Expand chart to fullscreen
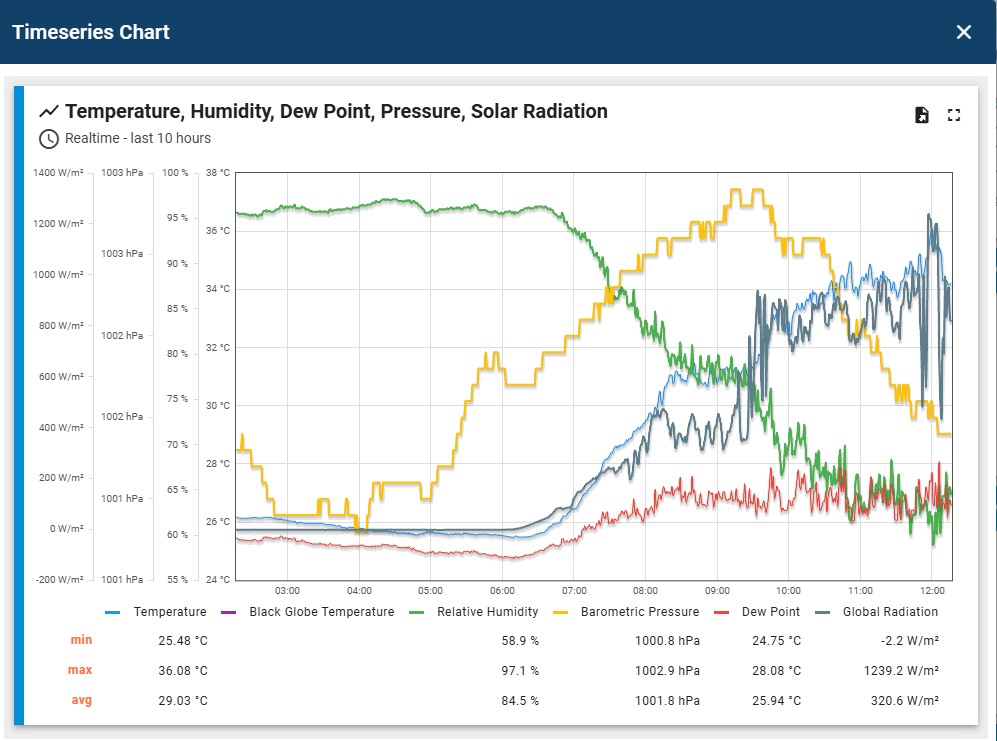Image resolution: width=997 pixels, height=741 pixels. click(954, 115)
